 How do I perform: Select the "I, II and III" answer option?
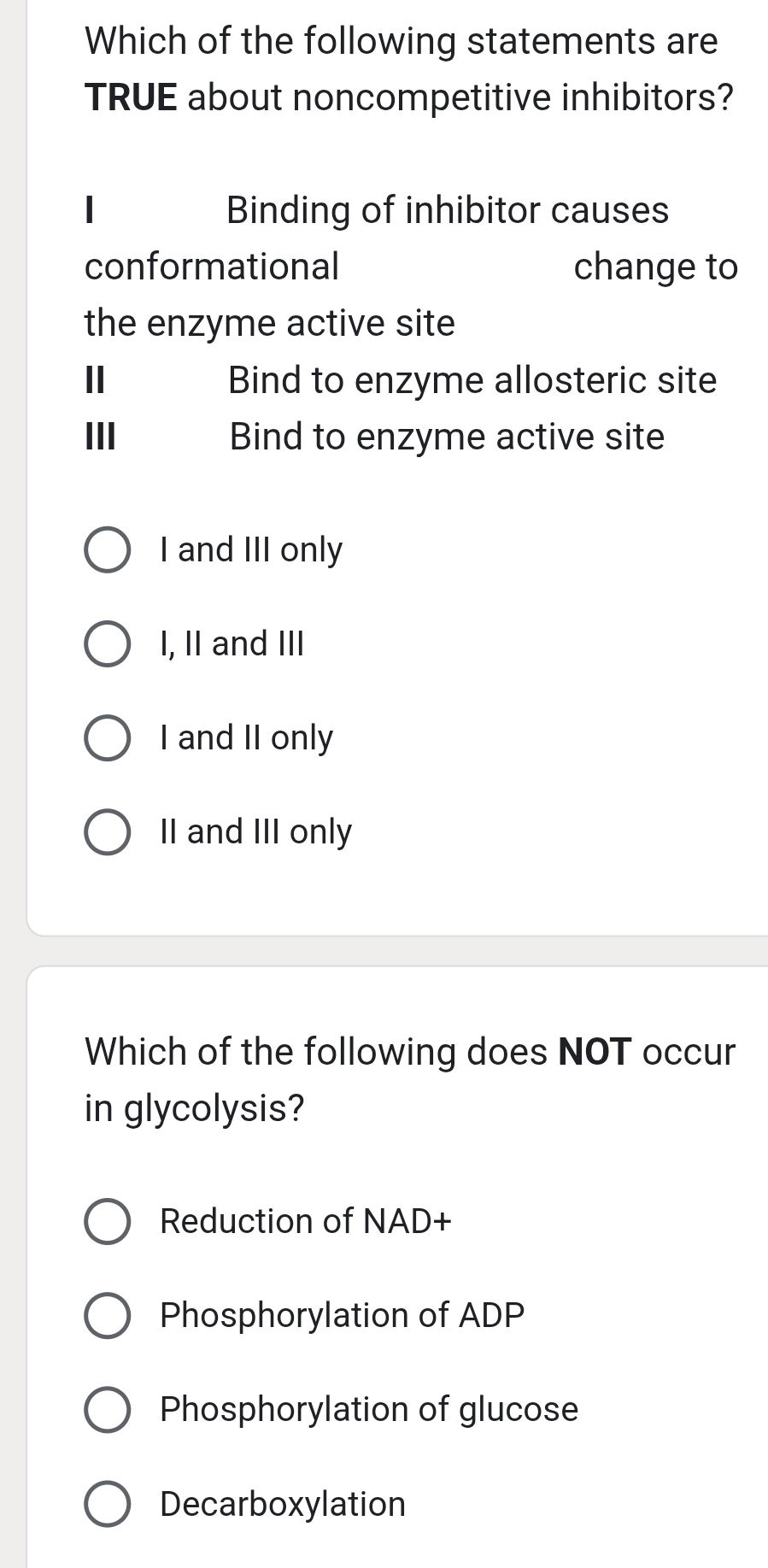coord(106,645)
